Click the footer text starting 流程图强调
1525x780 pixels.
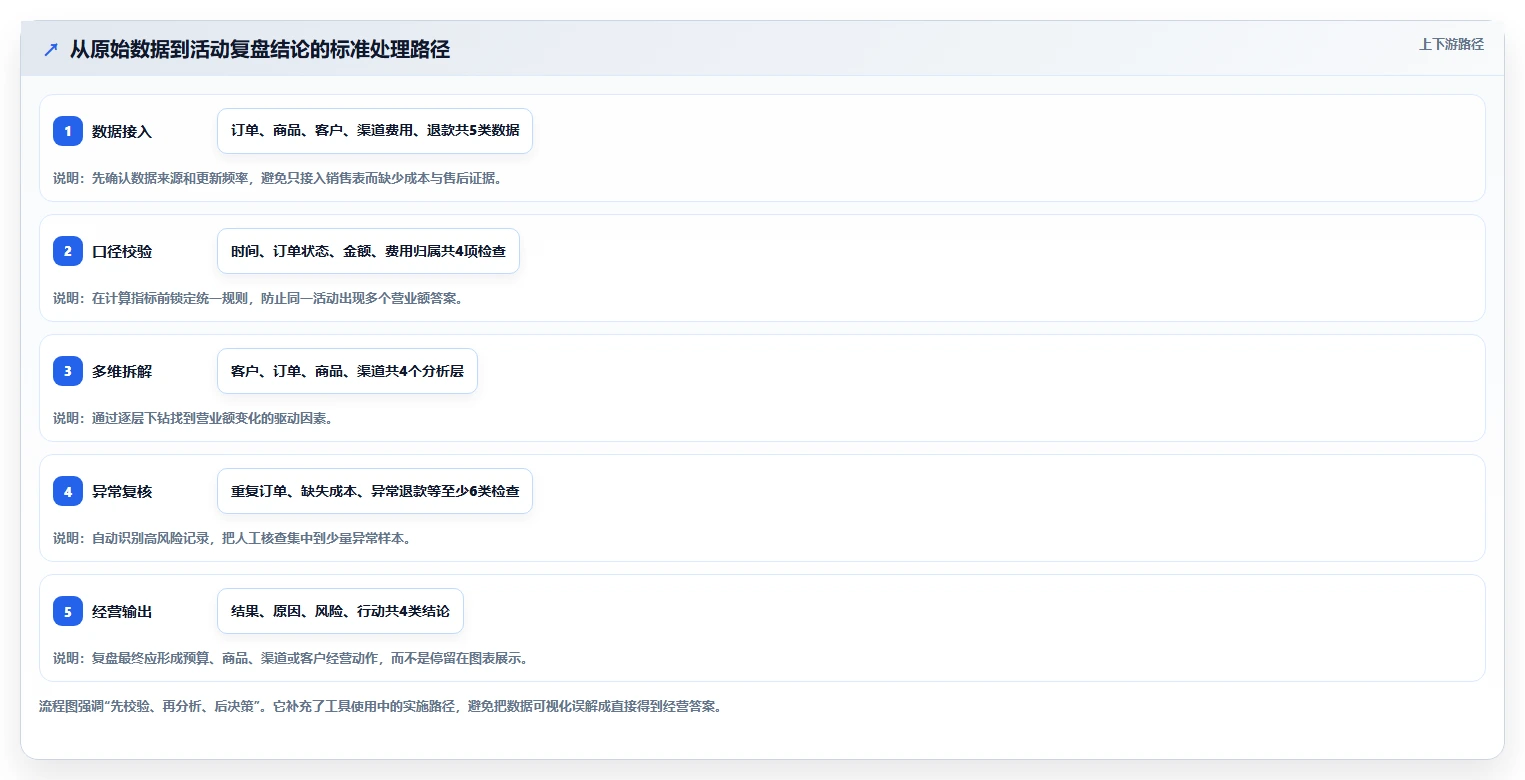pyautogui.click(x=380, y=706)
